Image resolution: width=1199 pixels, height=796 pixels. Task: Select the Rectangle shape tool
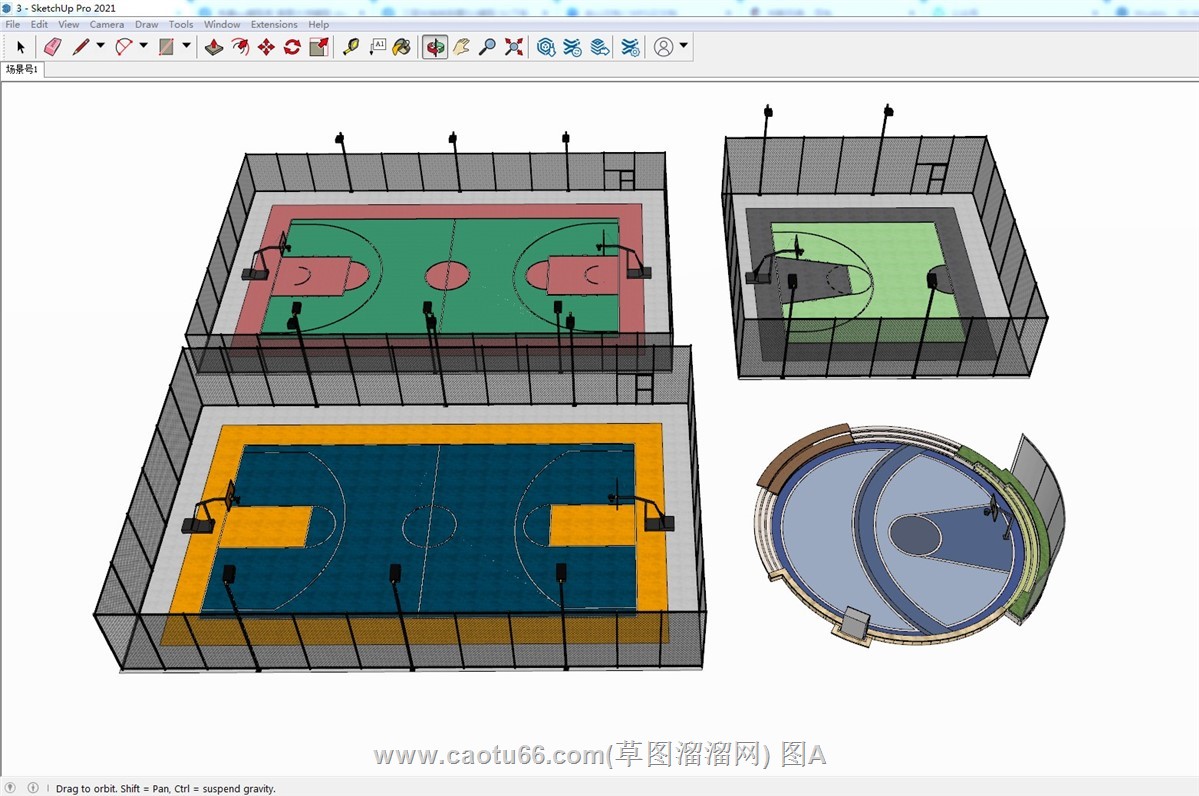pos(166,47)
